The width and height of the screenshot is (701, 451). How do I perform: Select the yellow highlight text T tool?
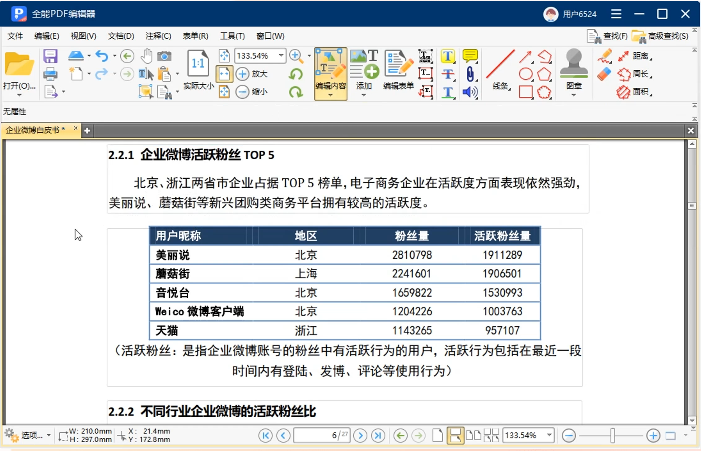tap(448, 56)
